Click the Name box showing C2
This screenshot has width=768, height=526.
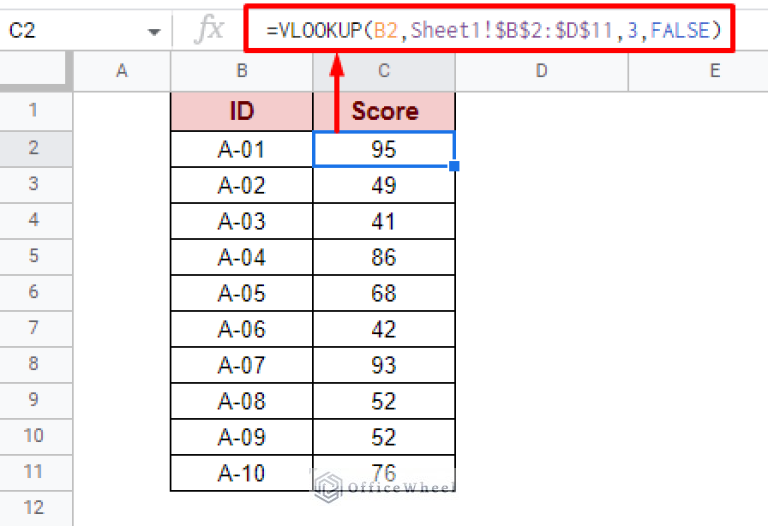click(x=70, y=31)
